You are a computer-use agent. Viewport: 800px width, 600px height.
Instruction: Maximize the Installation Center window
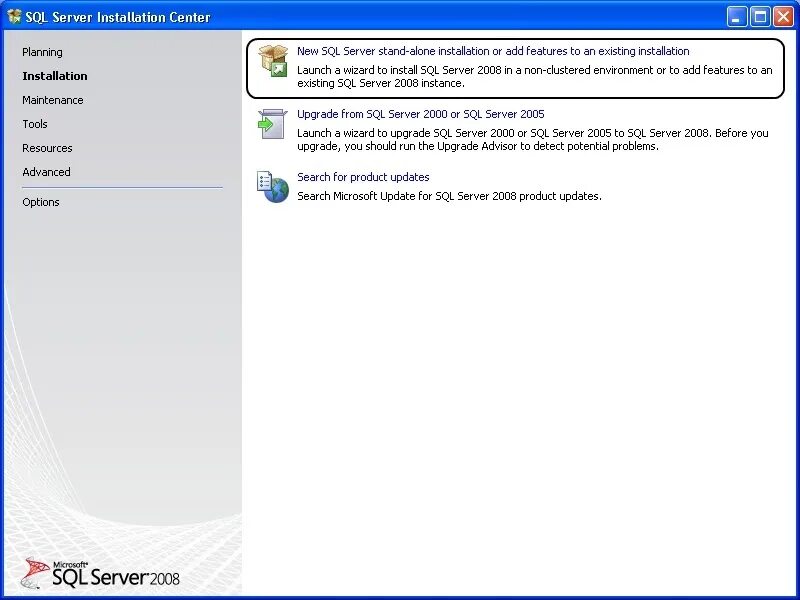coord(760,17)
